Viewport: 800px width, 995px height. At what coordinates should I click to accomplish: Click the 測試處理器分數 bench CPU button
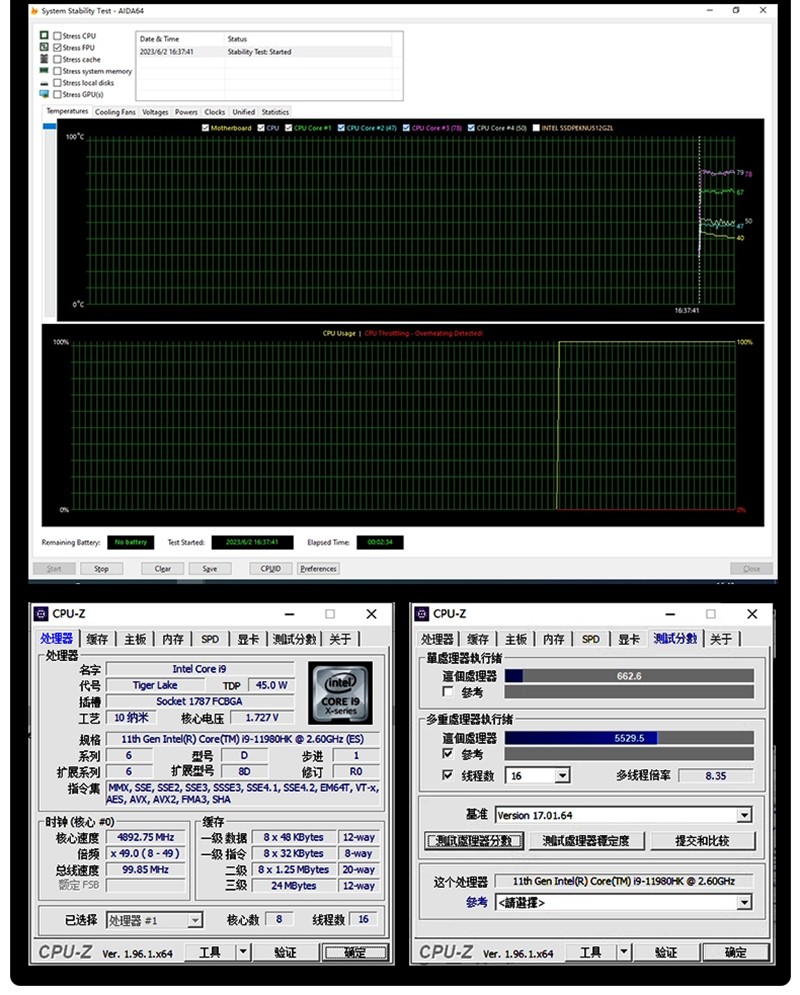click(474, 841)
